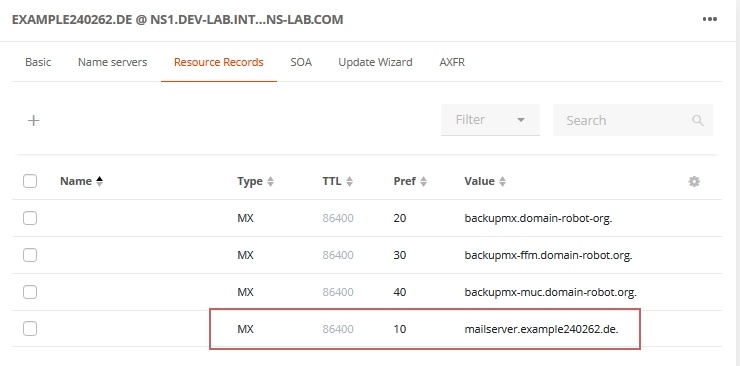Click Pref value 40
Image resolution: width=740 pixels, height=366 pixels.
(x=400, y=292)
